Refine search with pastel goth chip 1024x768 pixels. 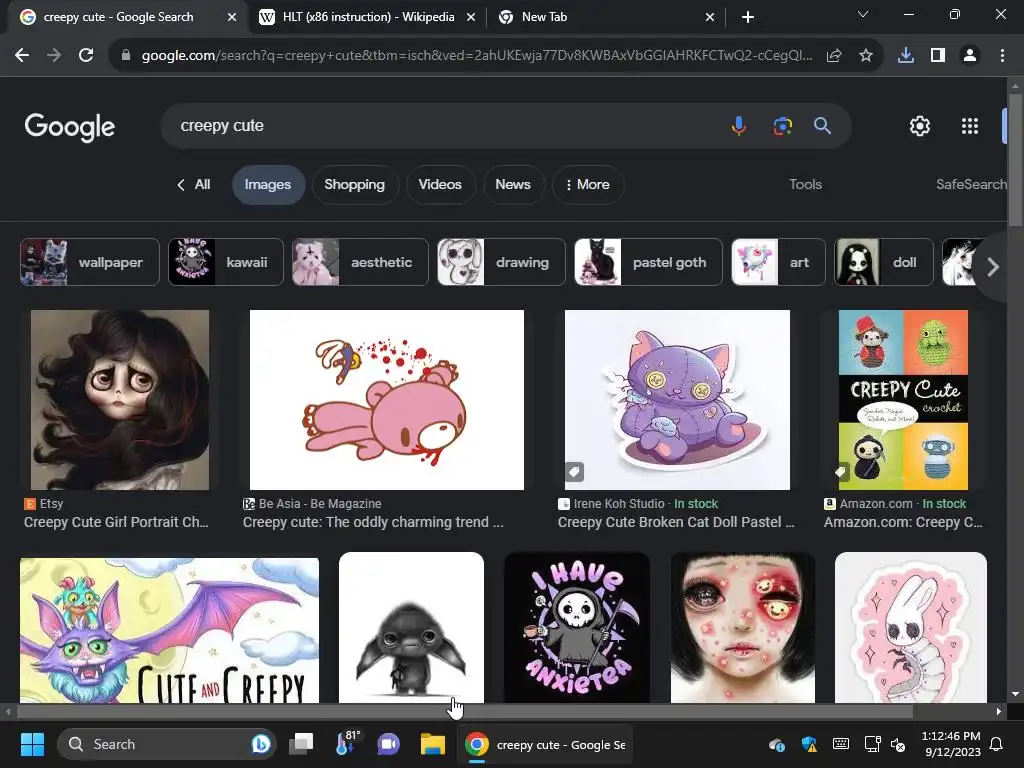[648, 262]
